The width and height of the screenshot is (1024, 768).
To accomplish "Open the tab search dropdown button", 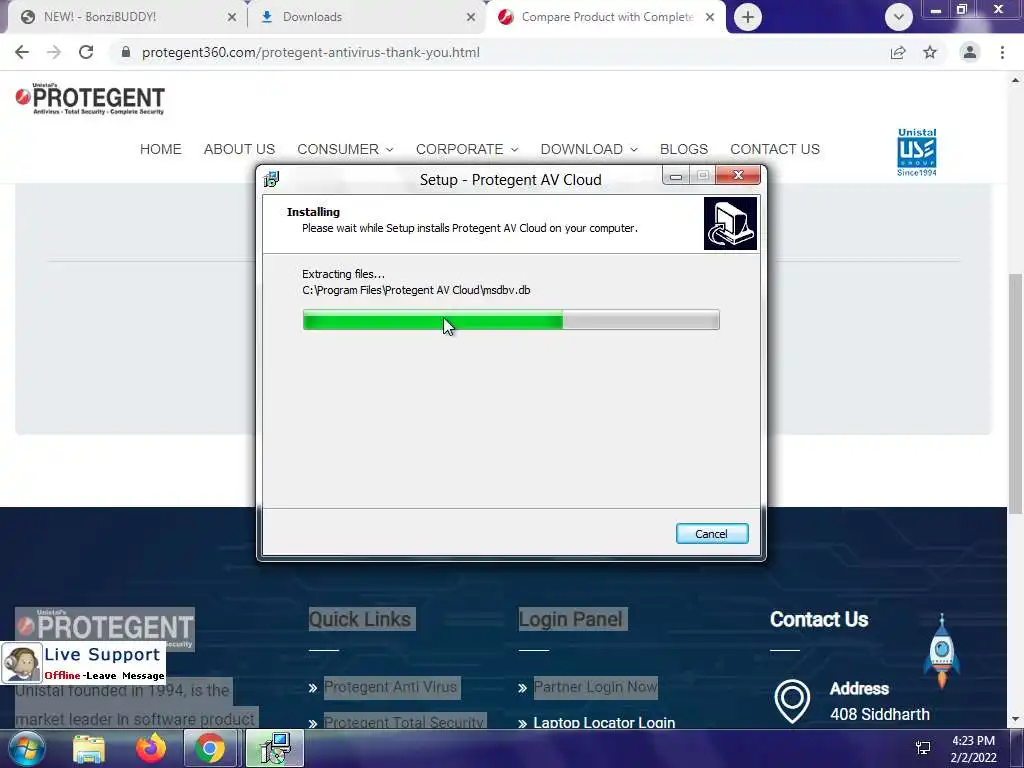I will tap(899, 17).
